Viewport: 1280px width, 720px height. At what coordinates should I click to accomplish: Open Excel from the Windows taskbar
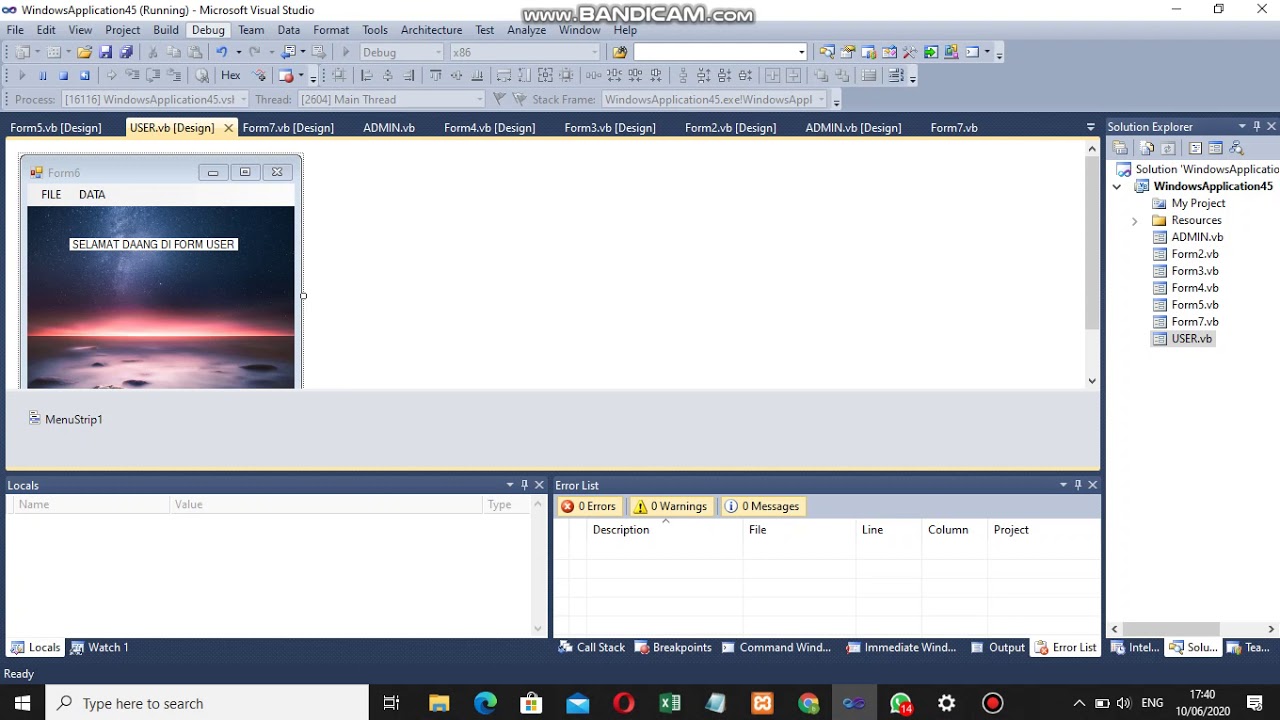tap(670, 703)
